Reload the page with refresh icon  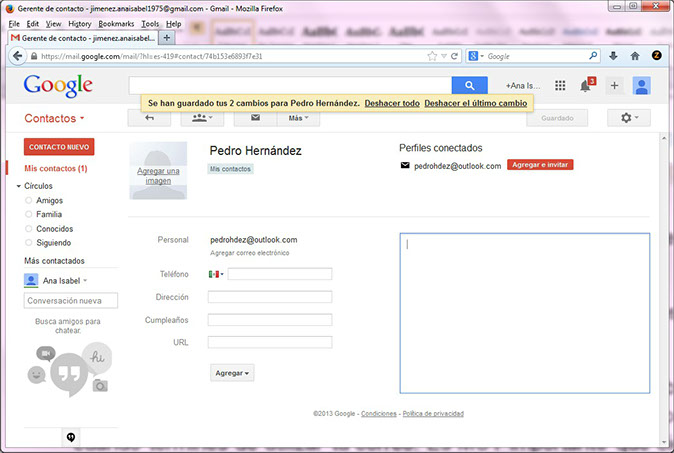454,56
